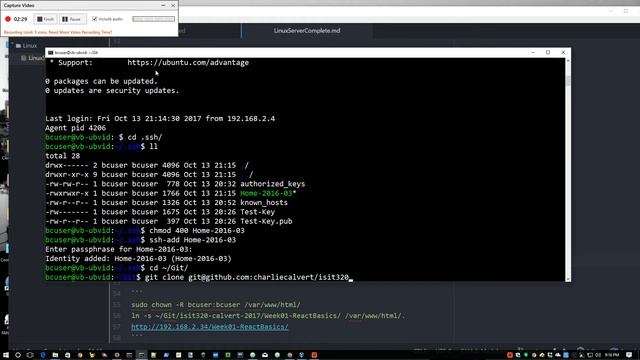Image resolution: width=640 pixels, height=360 pixels.
Task: Pause the video capture
Action: click(73, 19)
